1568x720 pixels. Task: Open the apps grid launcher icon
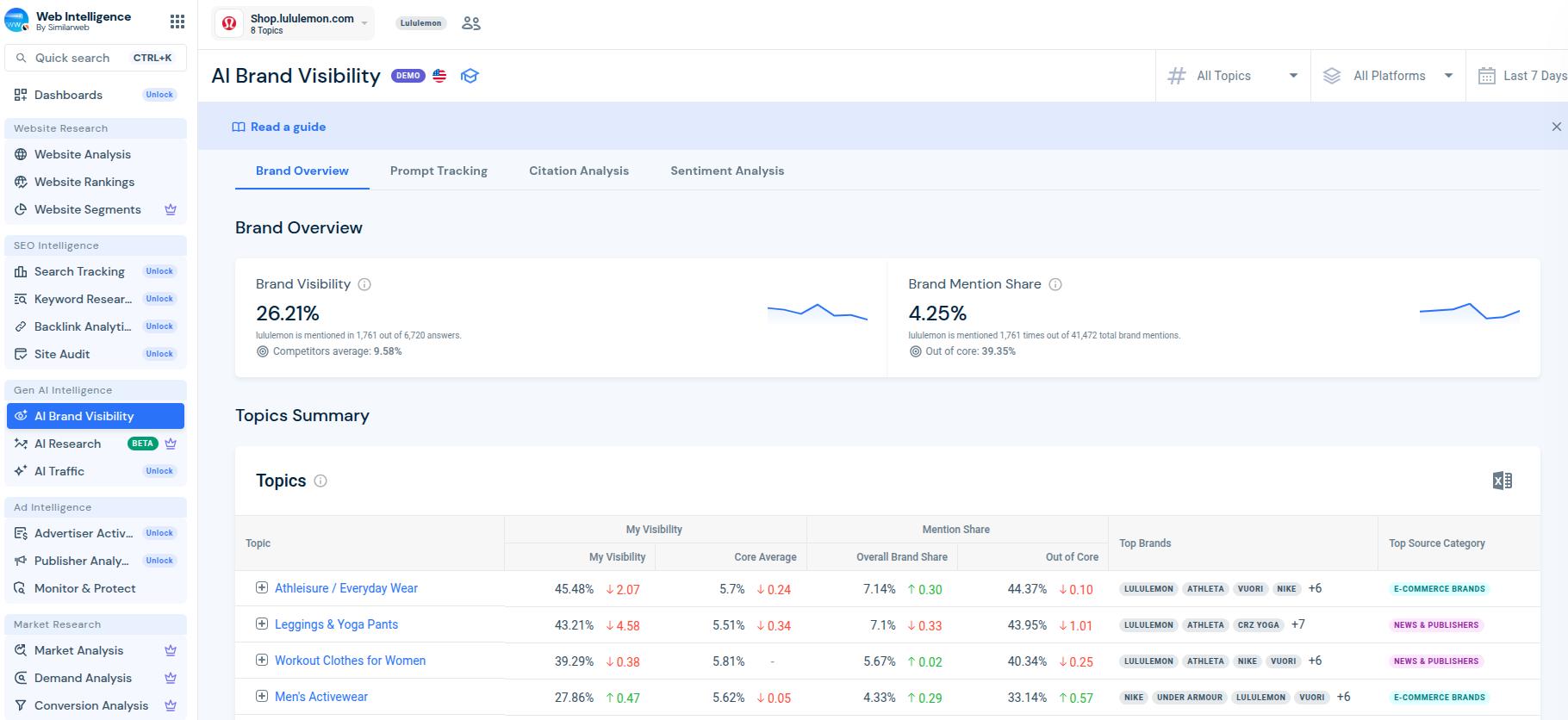177,22
